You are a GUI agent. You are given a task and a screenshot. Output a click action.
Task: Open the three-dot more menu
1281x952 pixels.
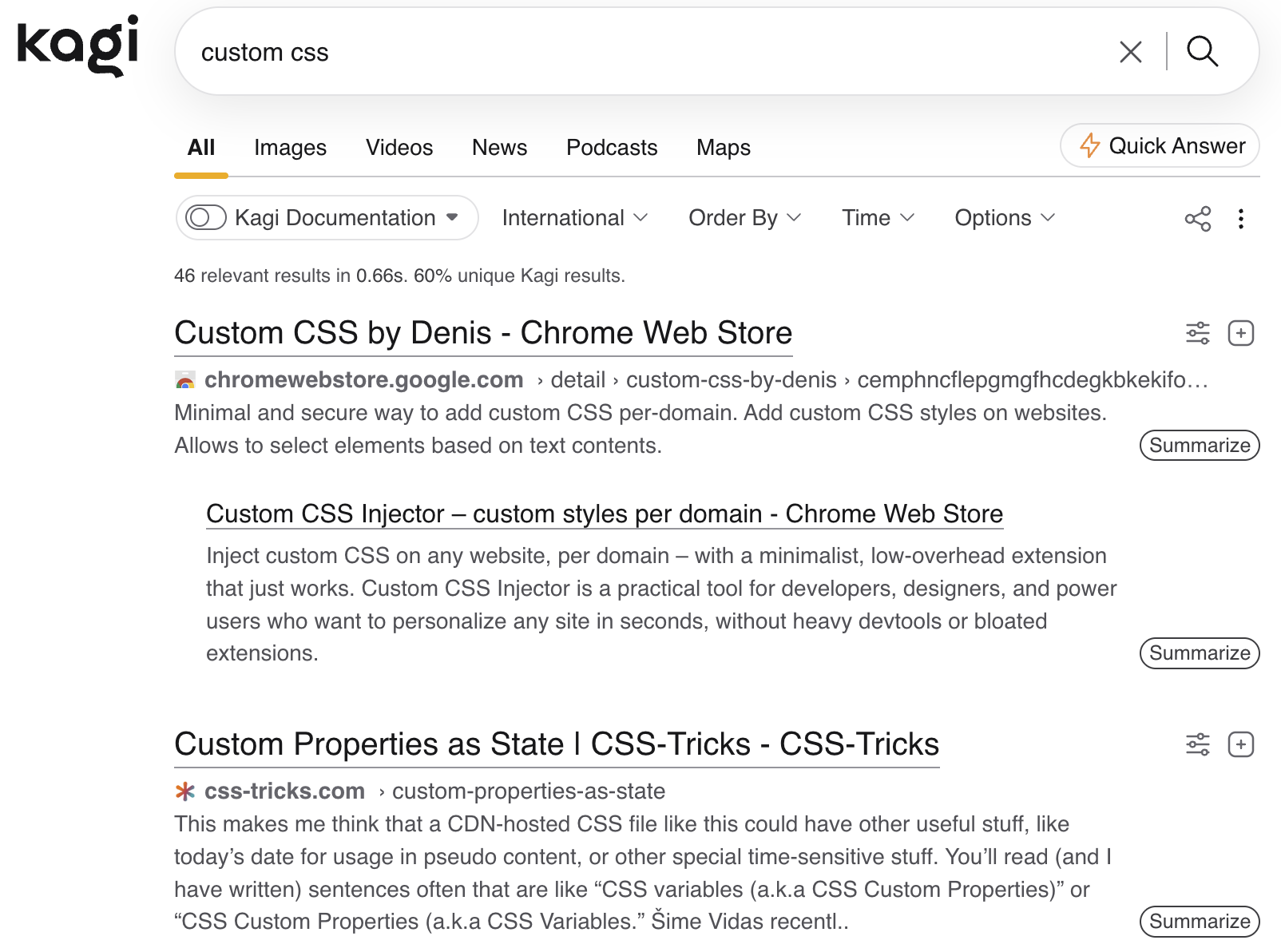1240,219
